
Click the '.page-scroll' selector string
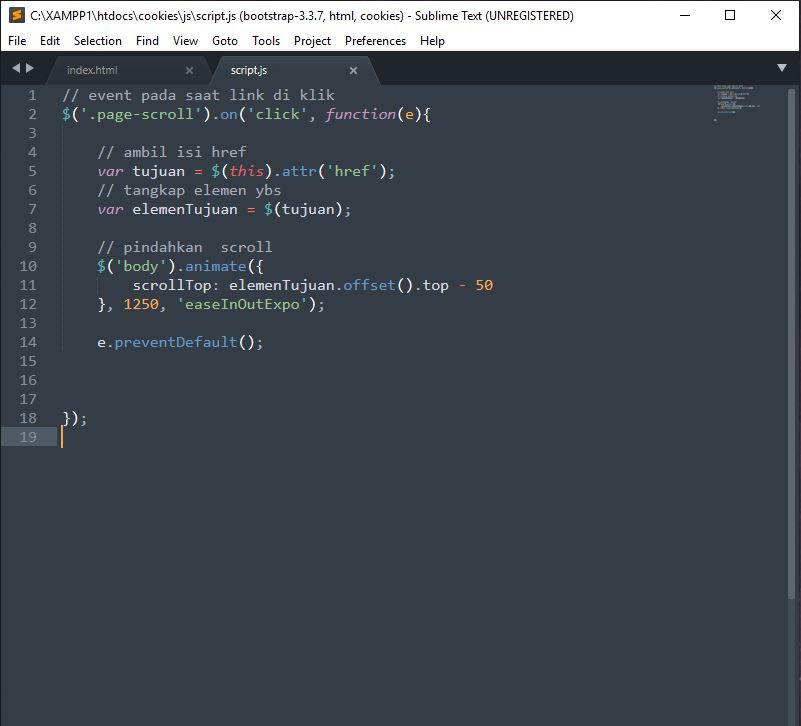coord(142,114)
